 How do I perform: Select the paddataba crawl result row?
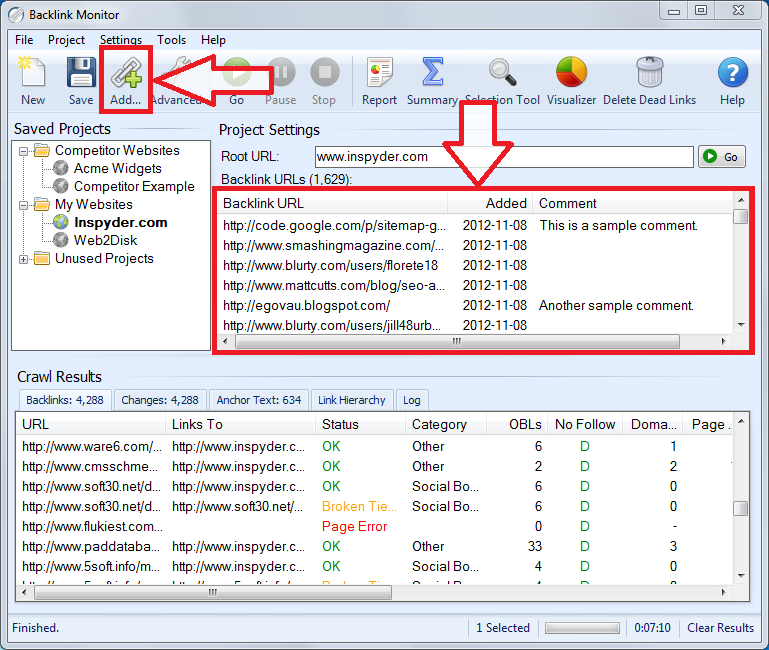click(x=375, y=546)
